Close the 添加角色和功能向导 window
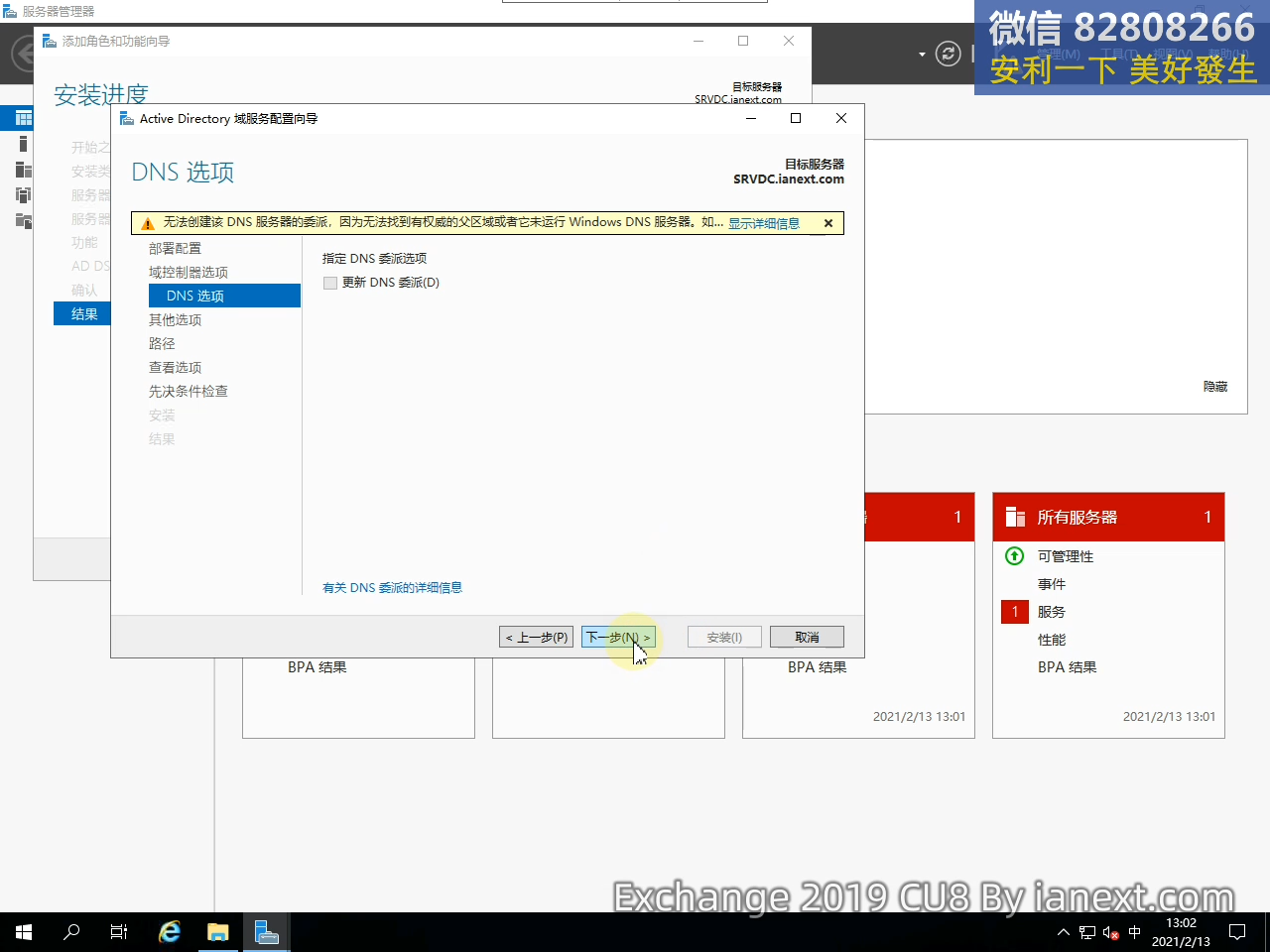Image resolution: width=1270 pixels, height=952 pixels. [x=789, y=41]
